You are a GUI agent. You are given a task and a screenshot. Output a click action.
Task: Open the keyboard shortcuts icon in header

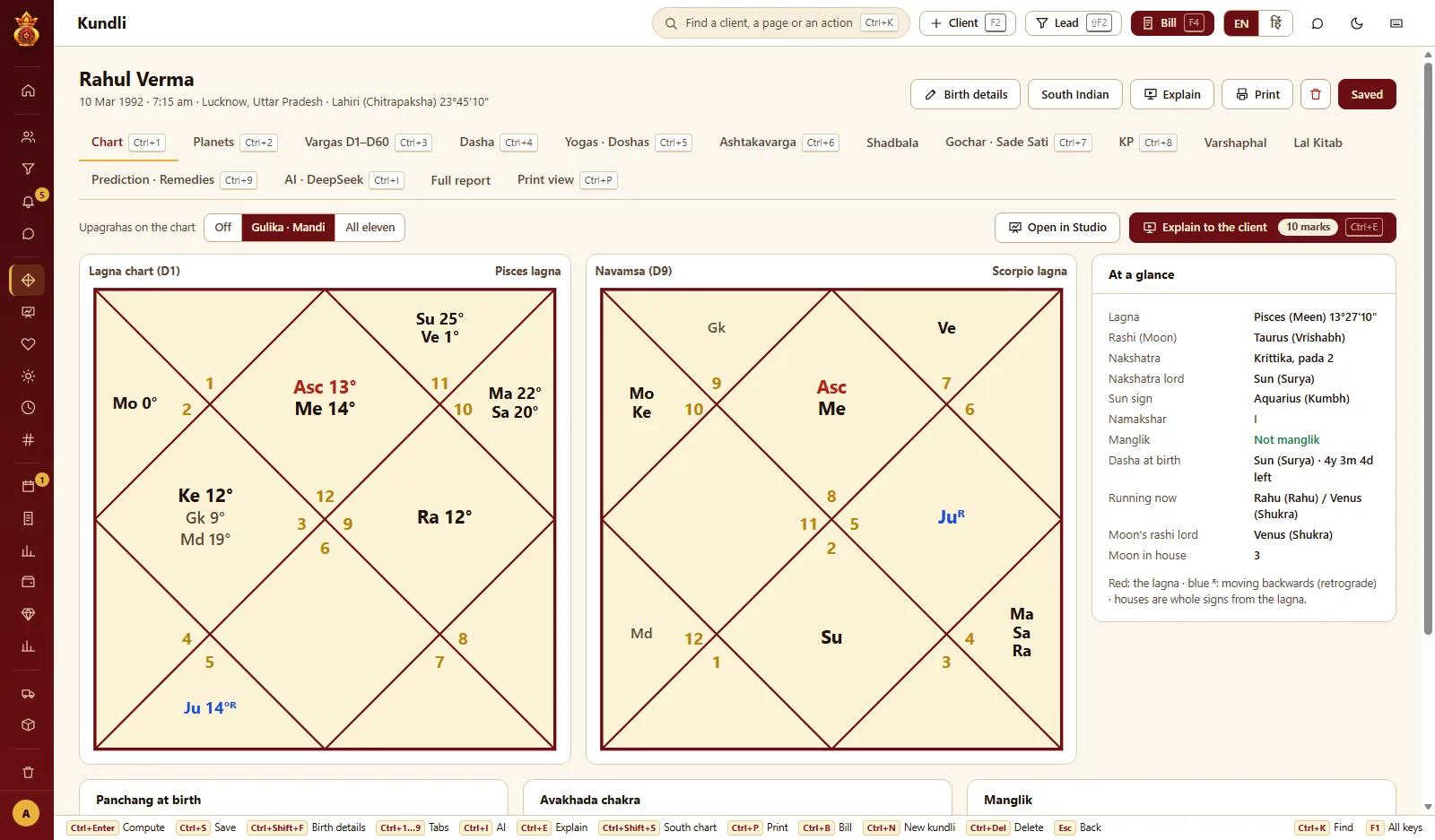(1396, 23)
